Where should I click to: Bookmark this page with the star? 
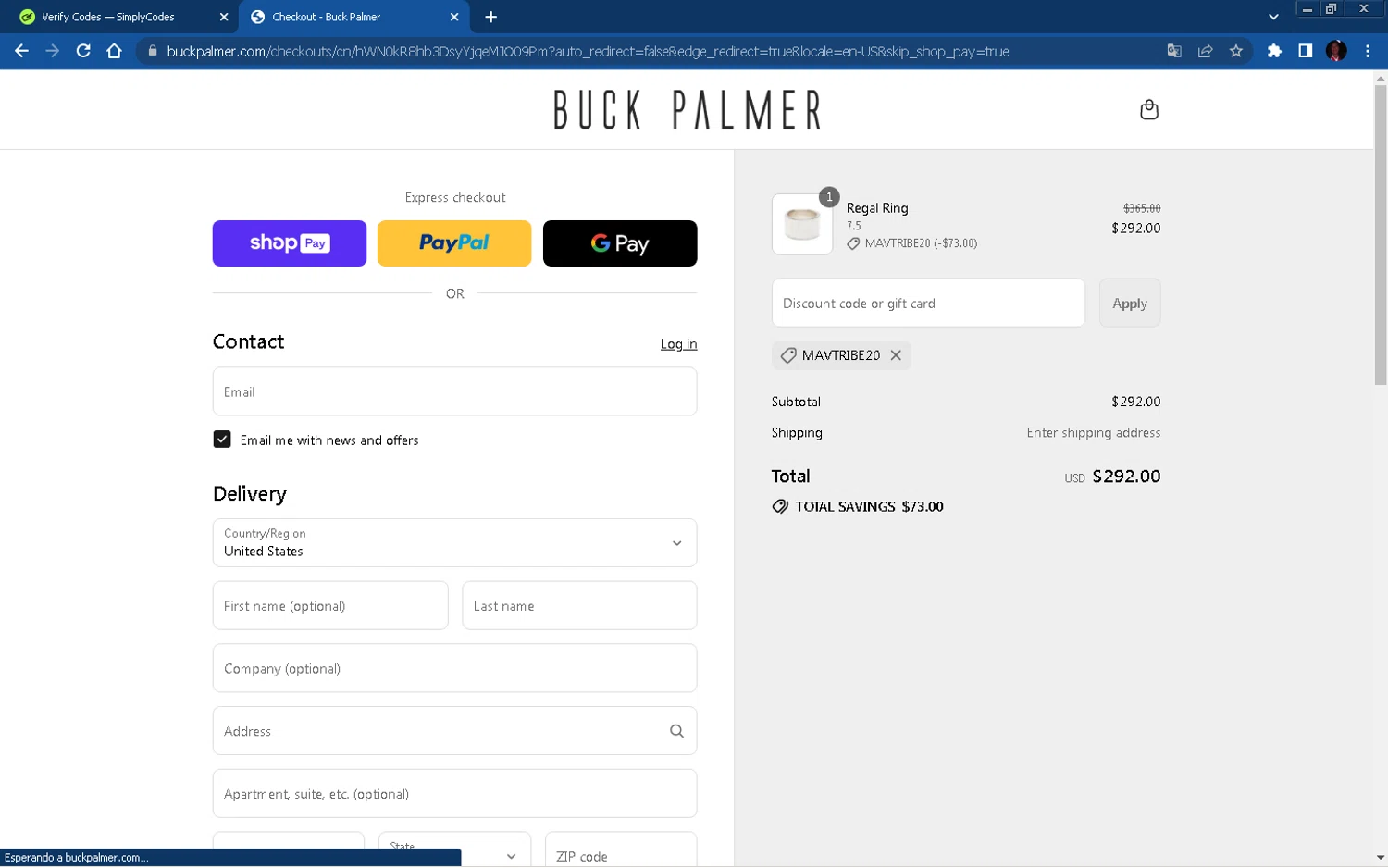[x=1236, y=51]
